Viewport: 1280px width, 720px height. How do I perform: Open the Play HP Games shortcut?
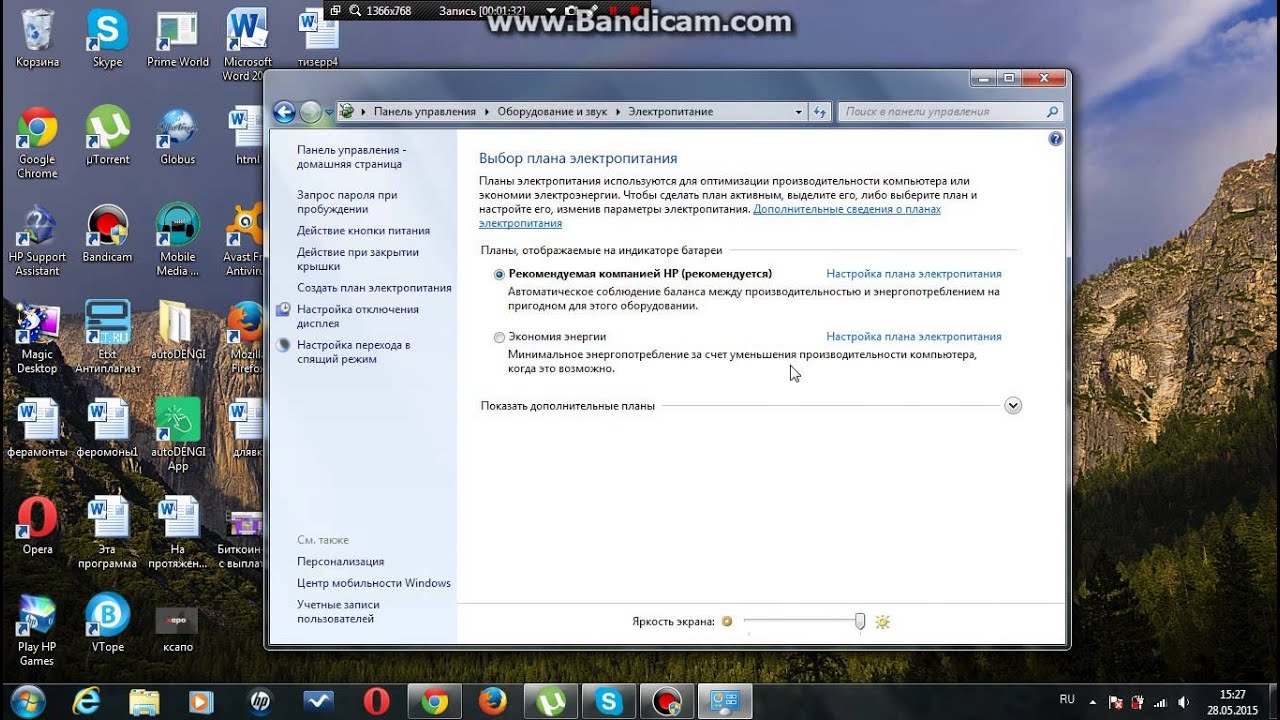(x=37, y=630)
